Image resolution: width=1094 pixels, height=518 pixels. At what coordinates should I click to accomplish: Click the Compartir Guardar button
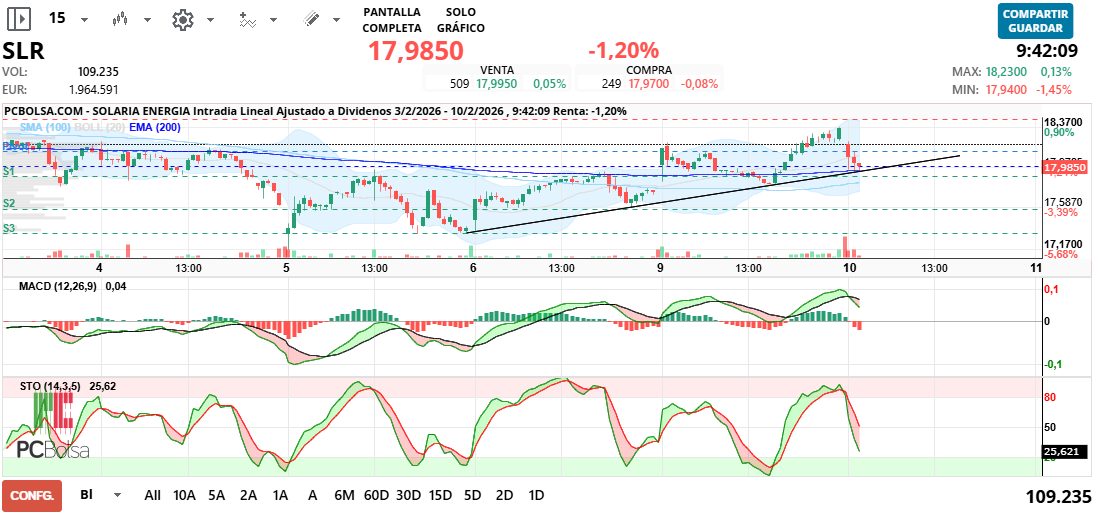coord(1035,21)
